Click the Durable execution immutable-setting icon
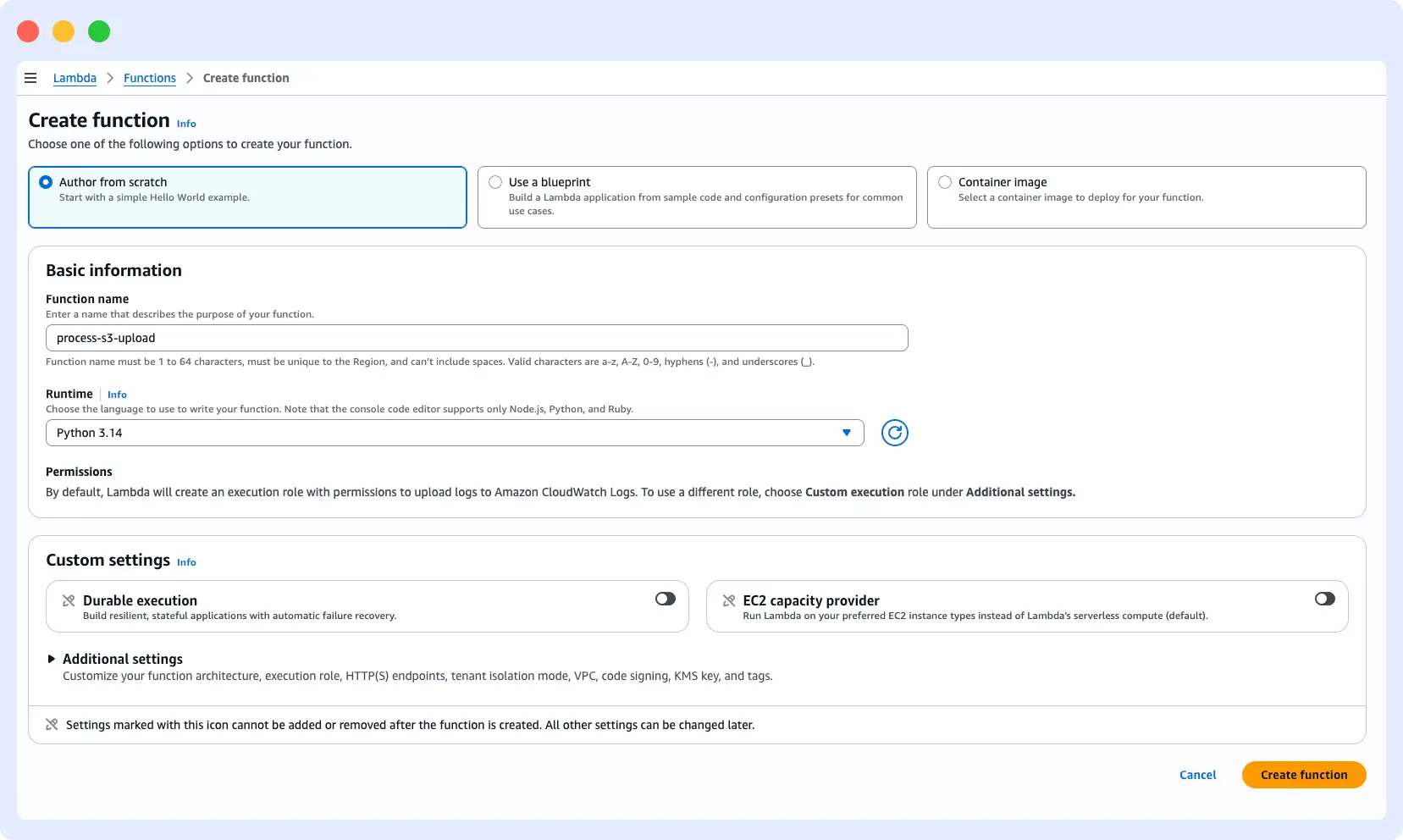Screen dimensions: 1403x840 tap(69, 600)
